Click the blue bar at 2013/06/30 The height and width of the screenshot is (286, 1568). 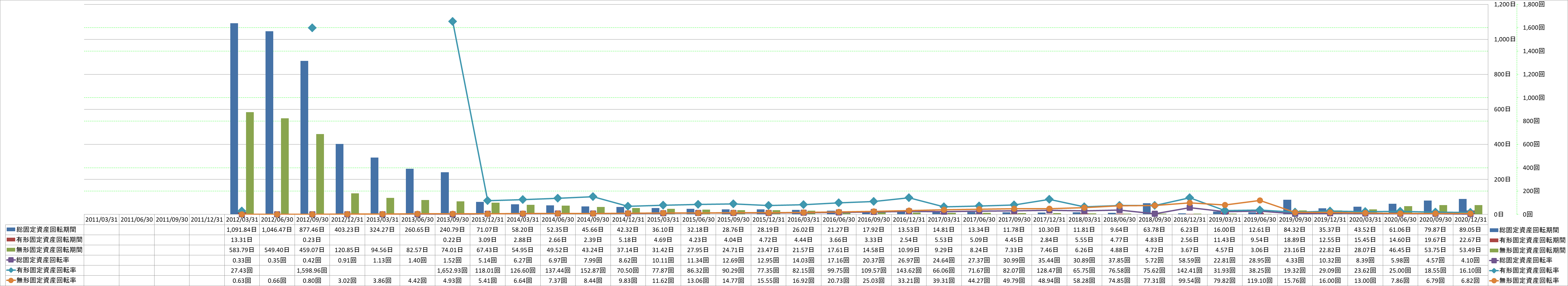click(410, 192)
